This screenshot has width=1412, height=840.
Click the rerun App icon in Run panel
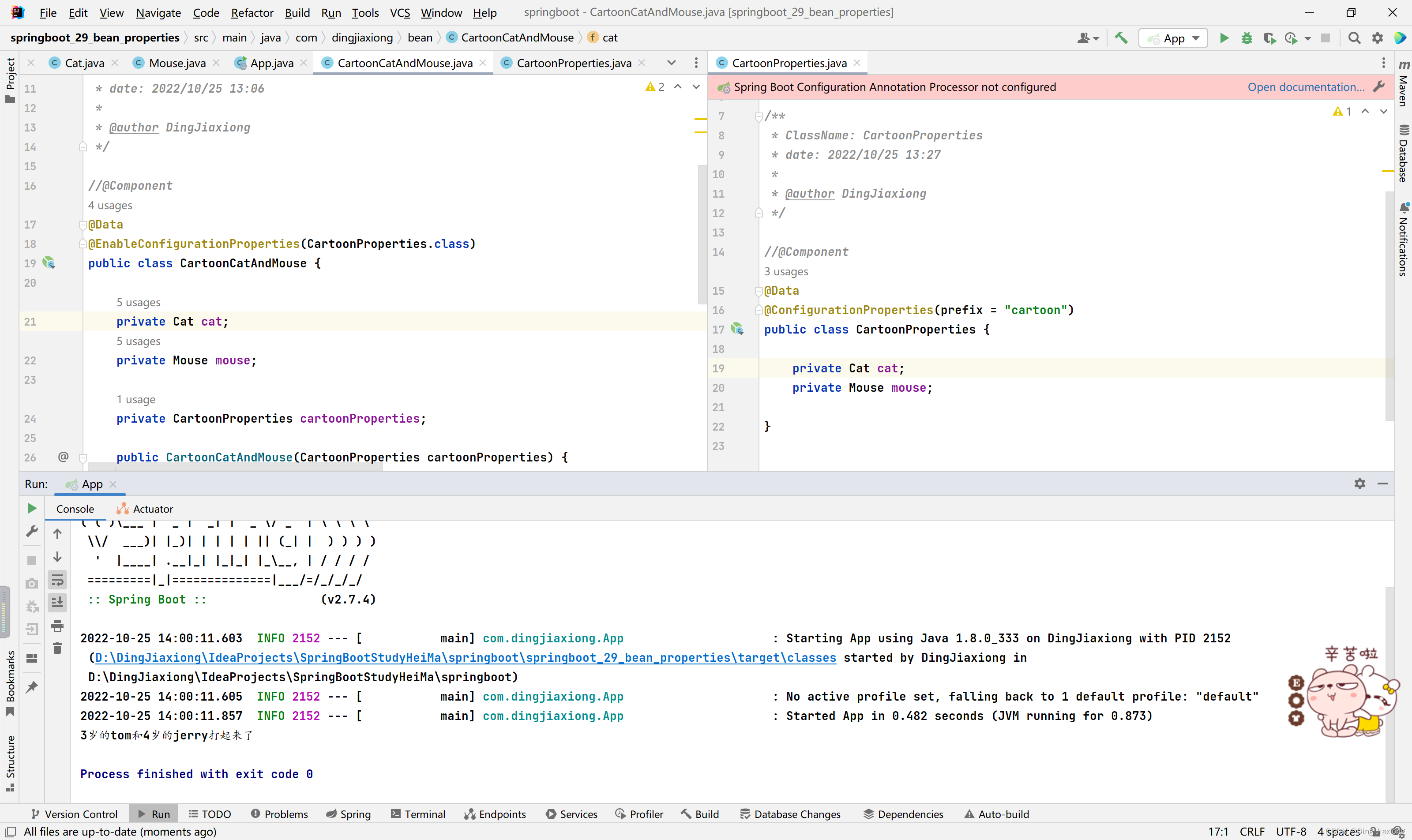(32, 508)
